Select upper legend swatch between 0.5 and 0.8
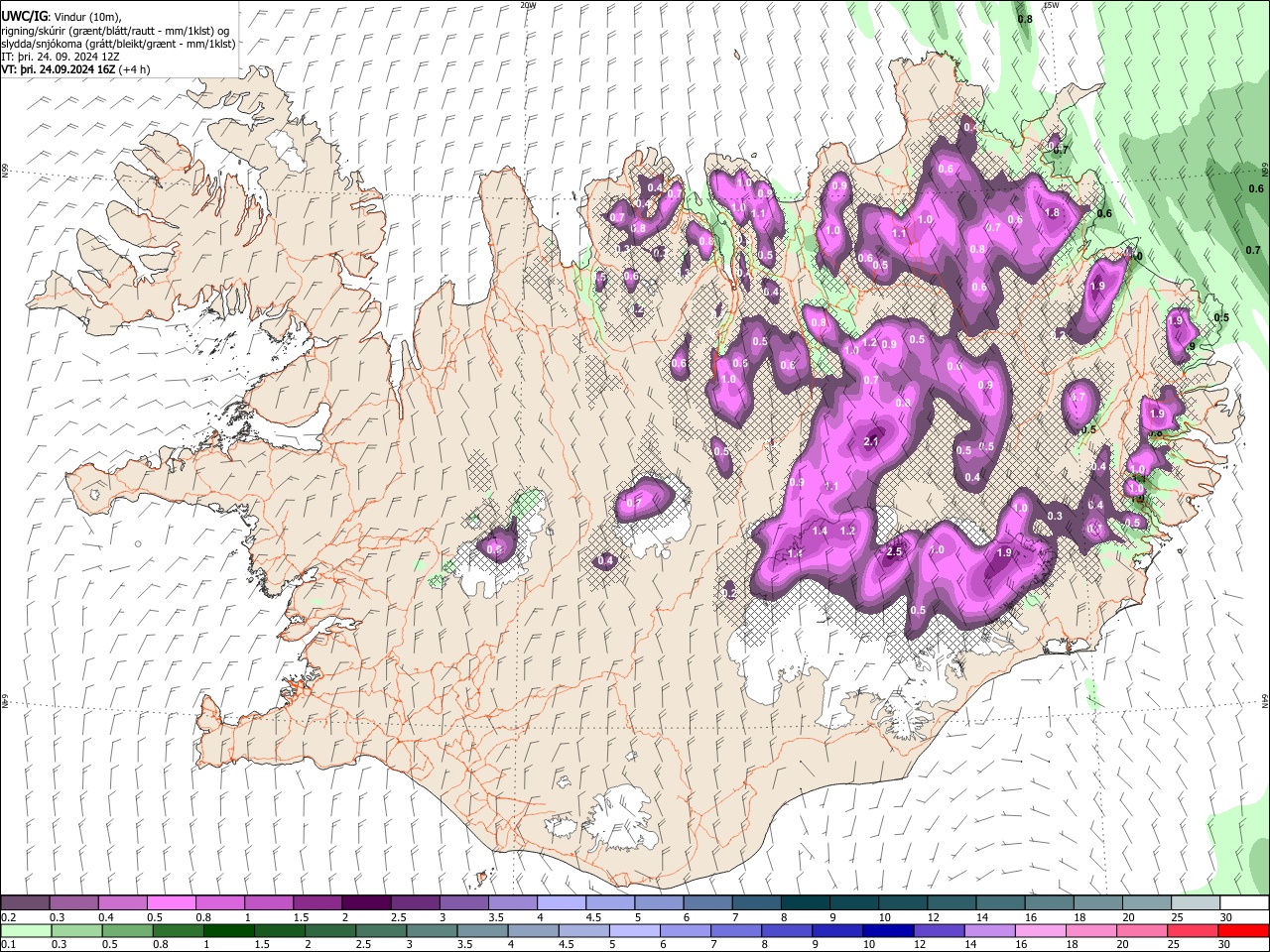 coord(172,903)
